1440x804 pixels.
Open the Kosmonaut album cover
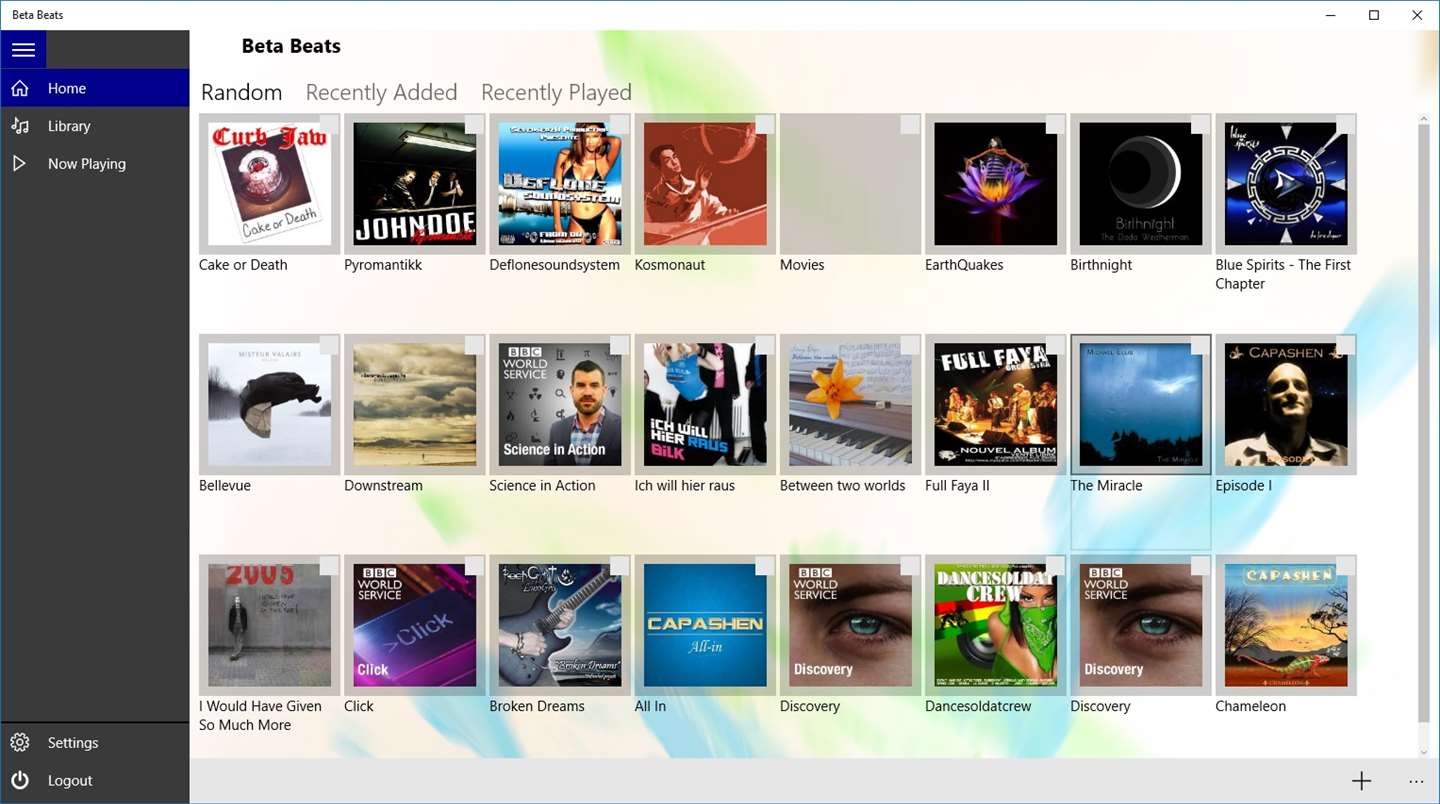click(705, 184)
